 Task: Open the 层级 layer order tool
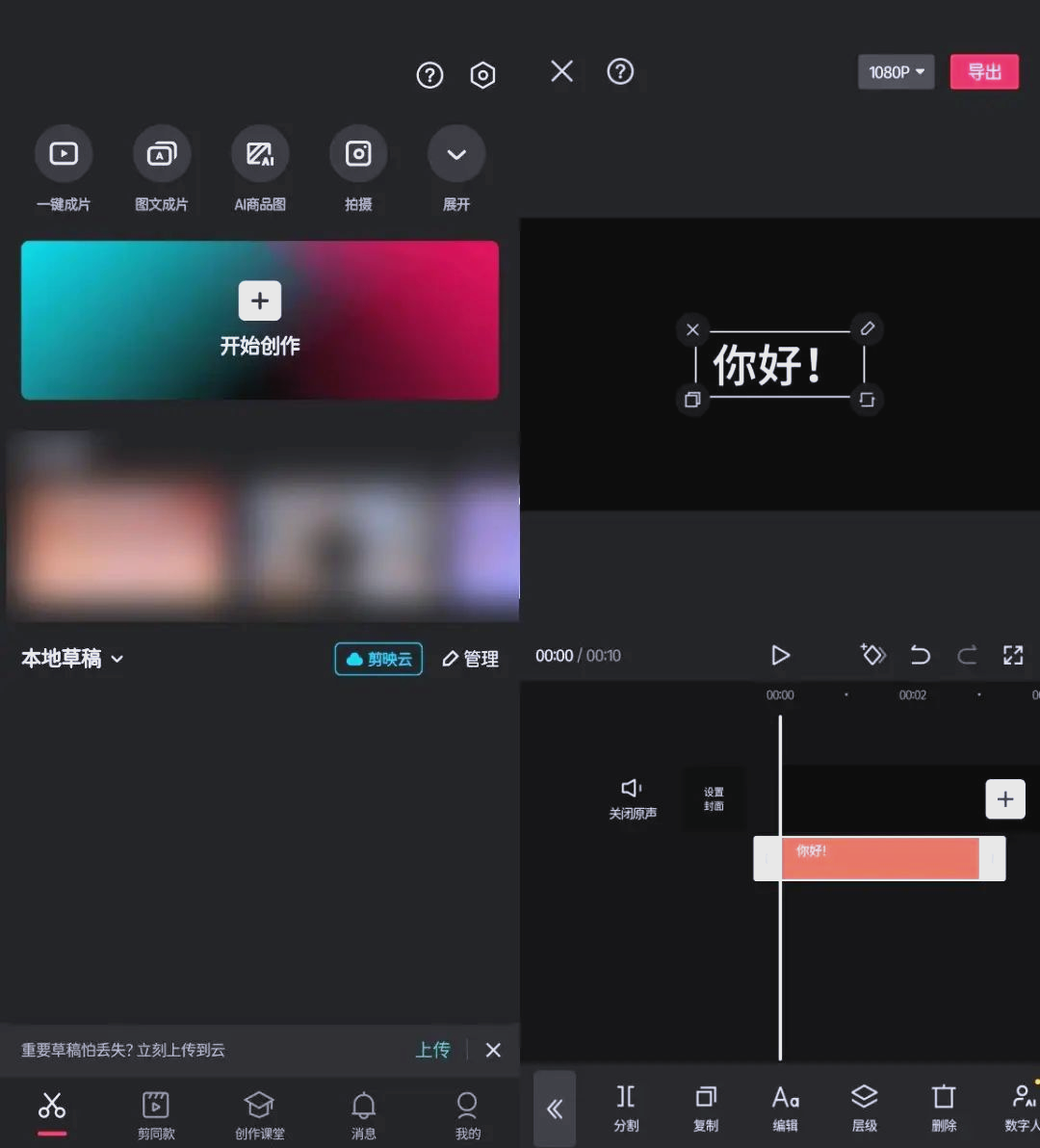pyautogui.click(x=864, y=1108)
